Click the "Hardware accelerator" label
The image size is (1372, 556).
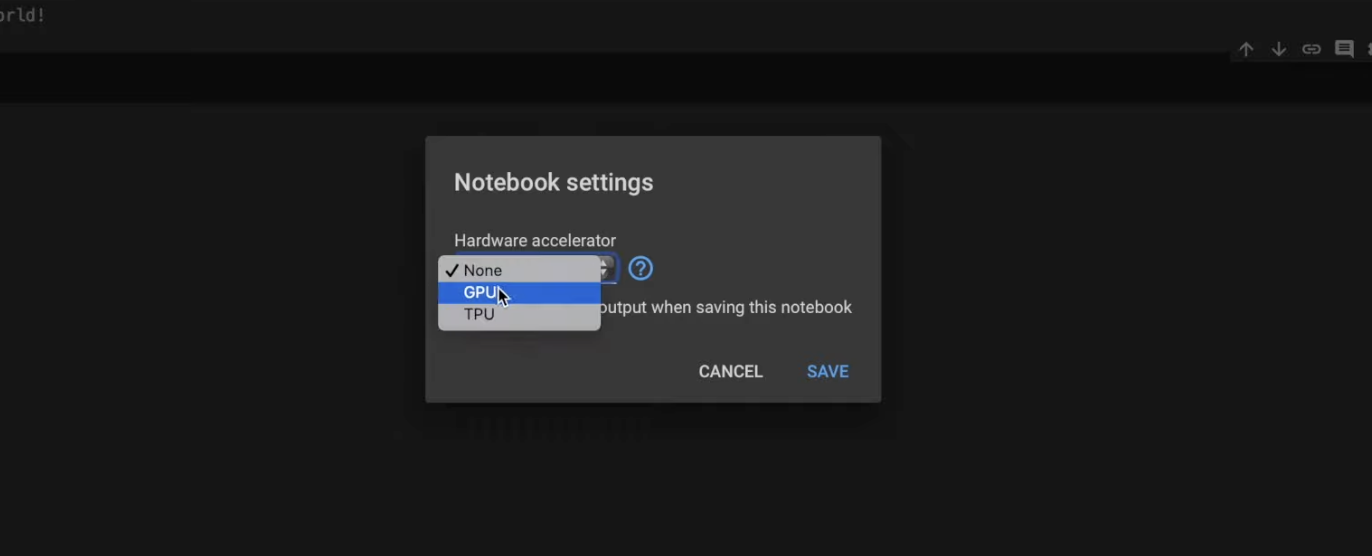pos(535,240)
